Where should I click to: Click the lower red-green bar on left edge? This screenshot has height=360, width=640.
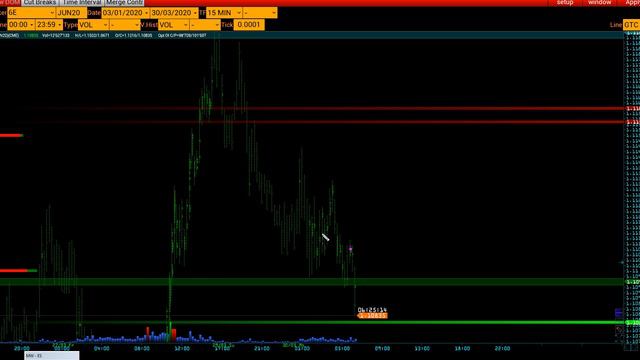coord(18,270)
